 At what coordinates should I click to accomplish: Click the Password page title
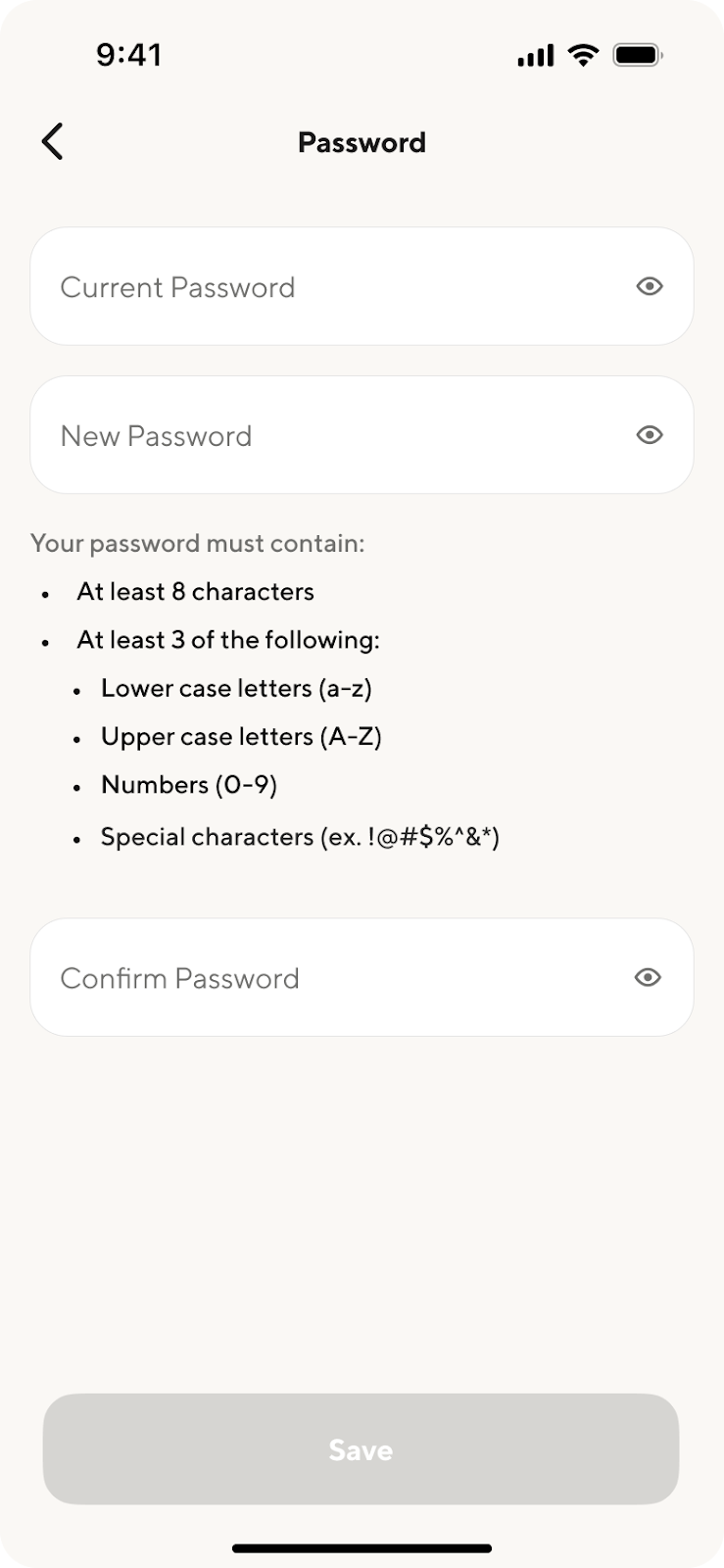click(362, 143)
